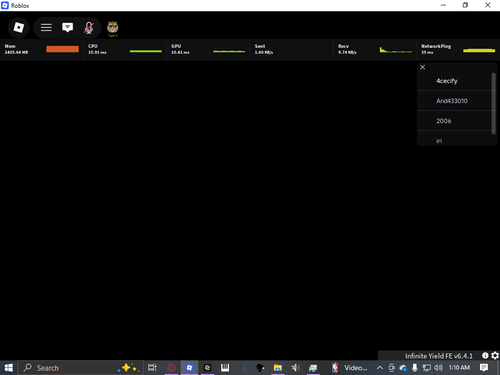Screen dimensions: 500x375
Task: Switch to the Roblox taskbar icon
Action: (189, 368)
